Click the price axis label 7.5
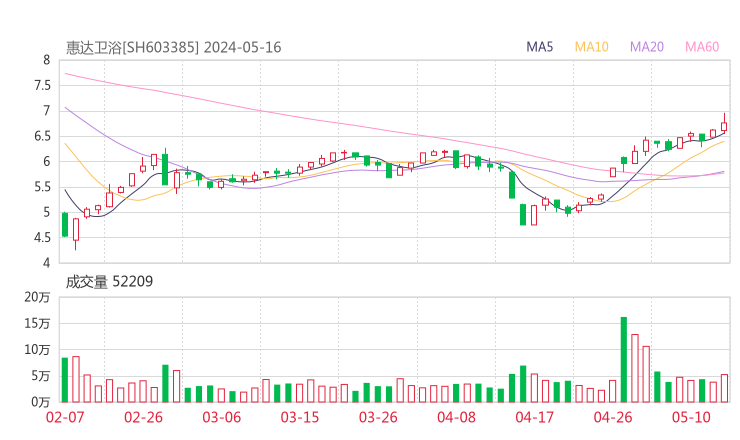740x440 pixels. point(42,85)
